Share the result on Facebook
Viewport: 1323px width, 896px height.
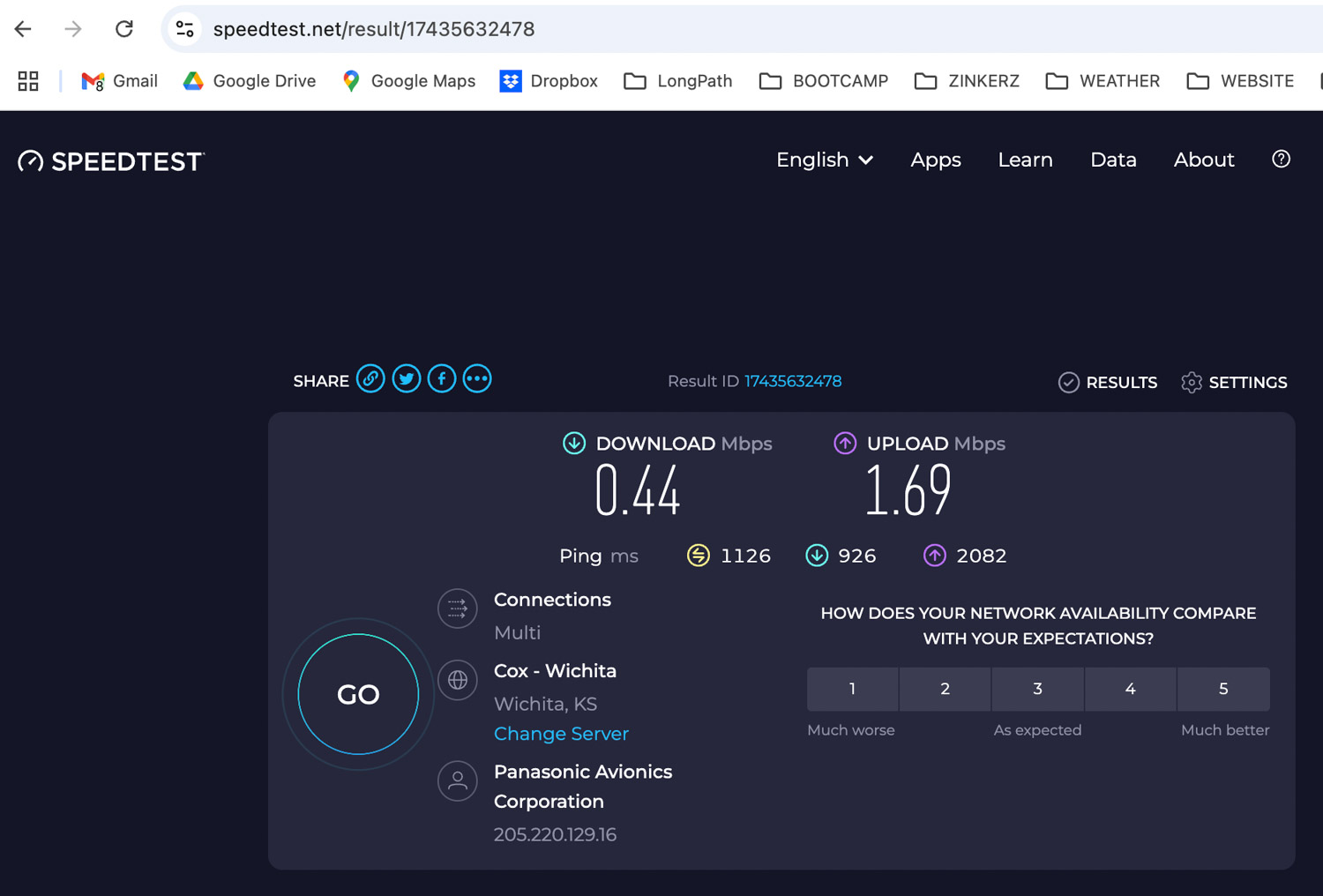[x=442, y=379]
